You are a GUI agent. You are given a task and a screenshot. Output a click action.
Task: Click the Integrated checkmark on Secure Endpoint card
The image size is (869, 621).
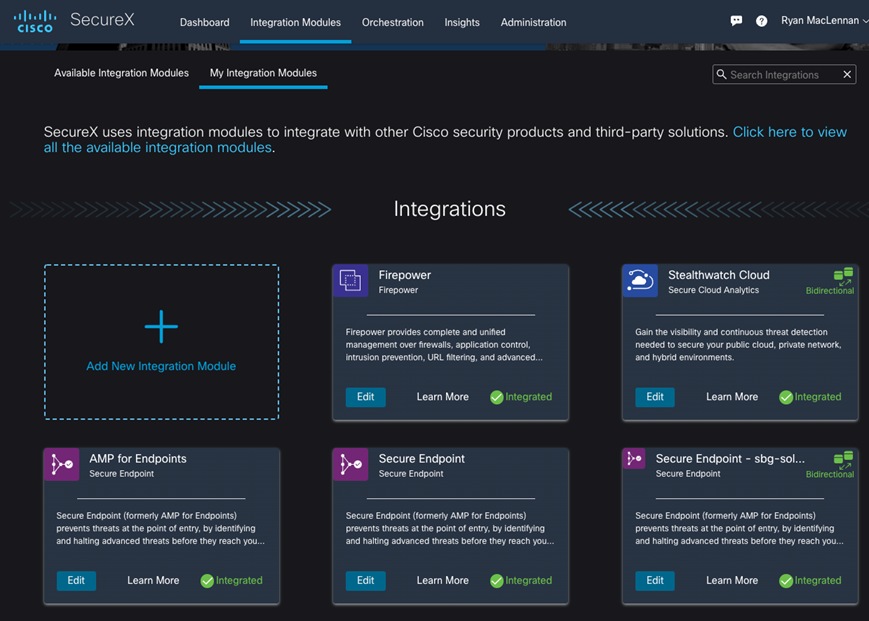[x=497, y=581]
